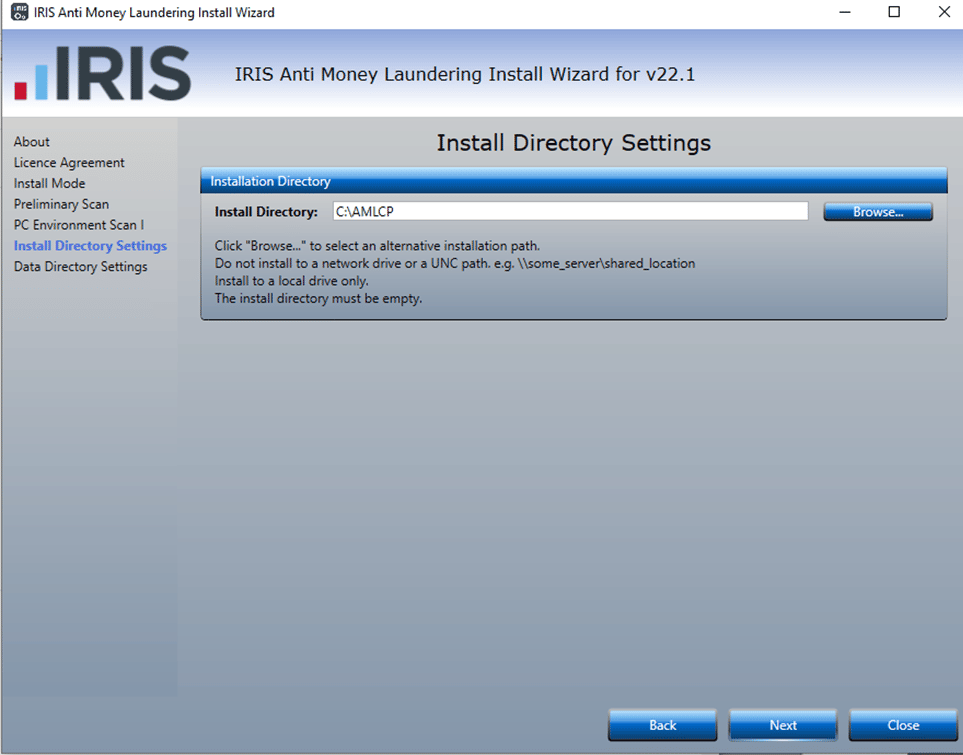Click the Installation Directory panel header

click(x=574, y=181)
